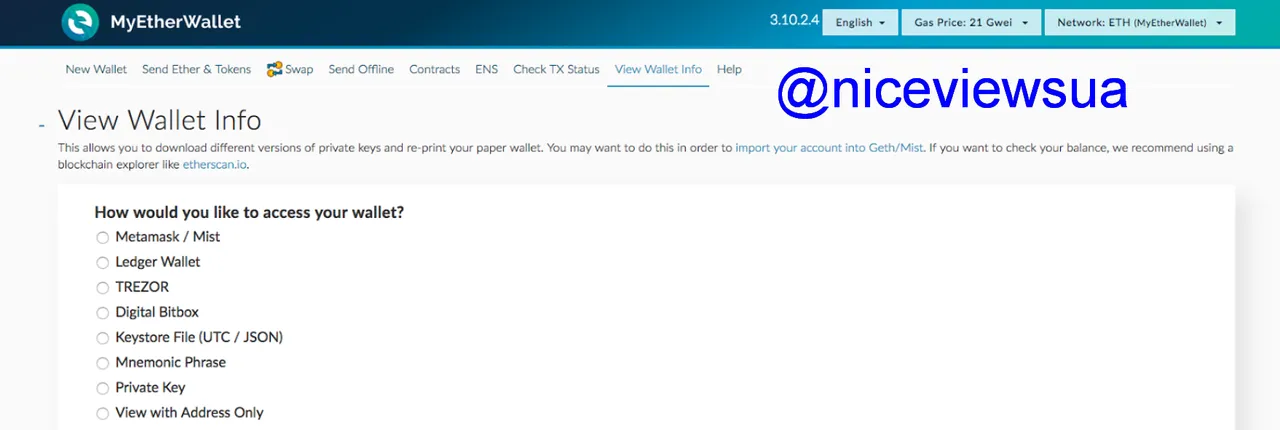Select Keystore File (UTC / JSON) option

tap(102, 338)
